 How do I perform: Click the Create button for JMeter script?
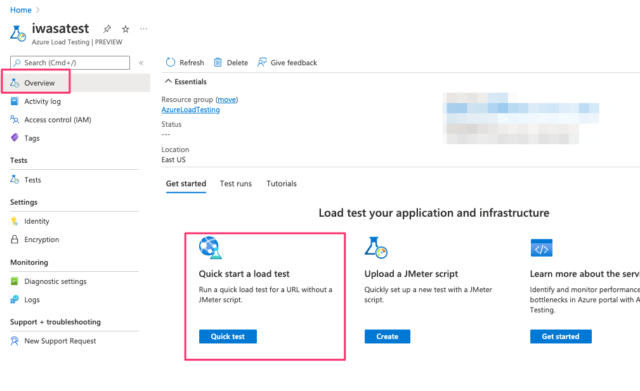387,336
